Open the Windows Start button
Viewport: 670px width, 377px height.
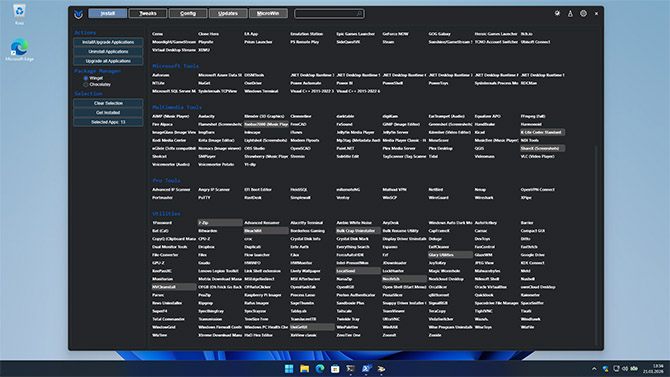click(289, 368)
